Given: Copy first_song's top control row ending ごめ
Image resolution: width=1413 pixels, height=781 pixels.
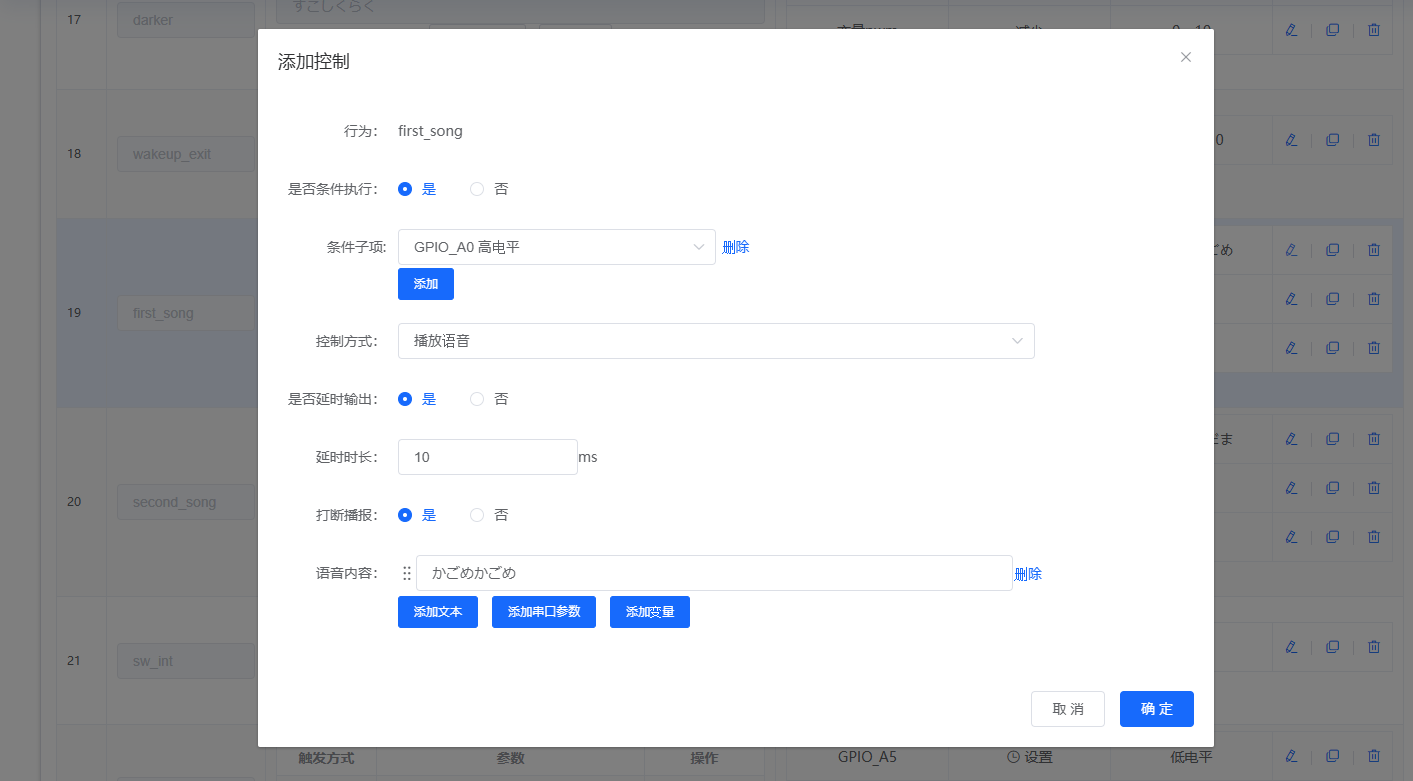Looking at the screenshot, I should (x=1332, y=250).
